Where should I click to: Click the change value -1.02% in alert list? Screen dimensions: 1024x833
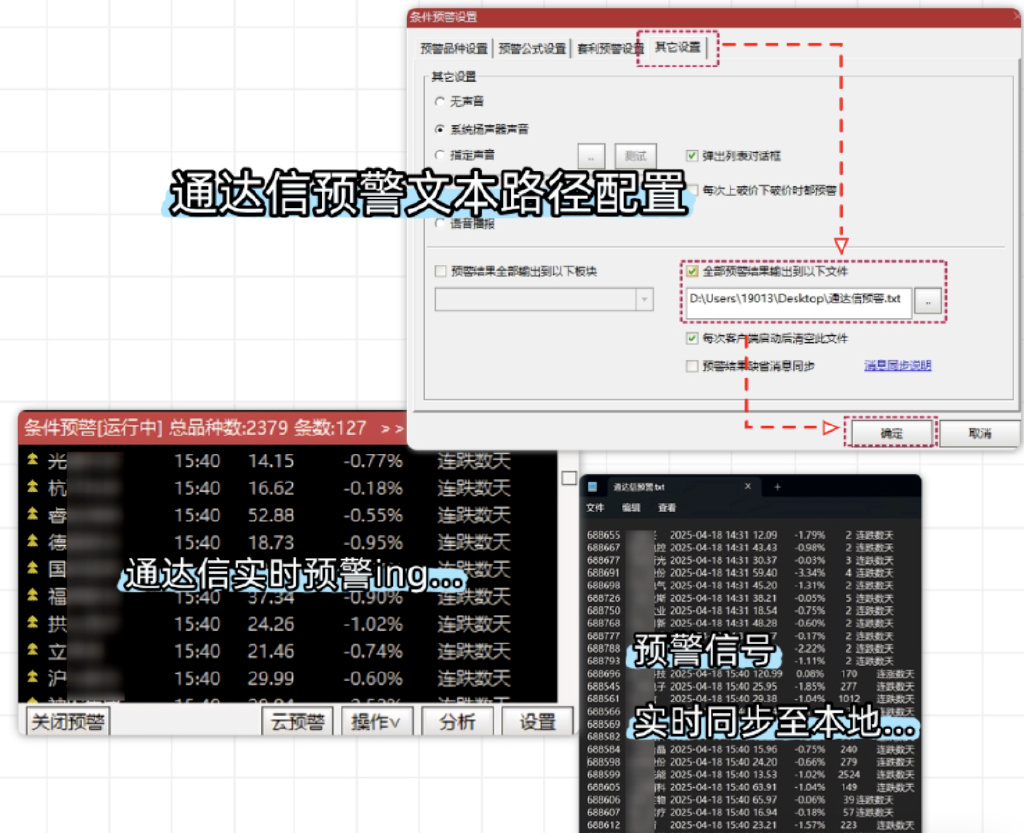pos(373,623)
